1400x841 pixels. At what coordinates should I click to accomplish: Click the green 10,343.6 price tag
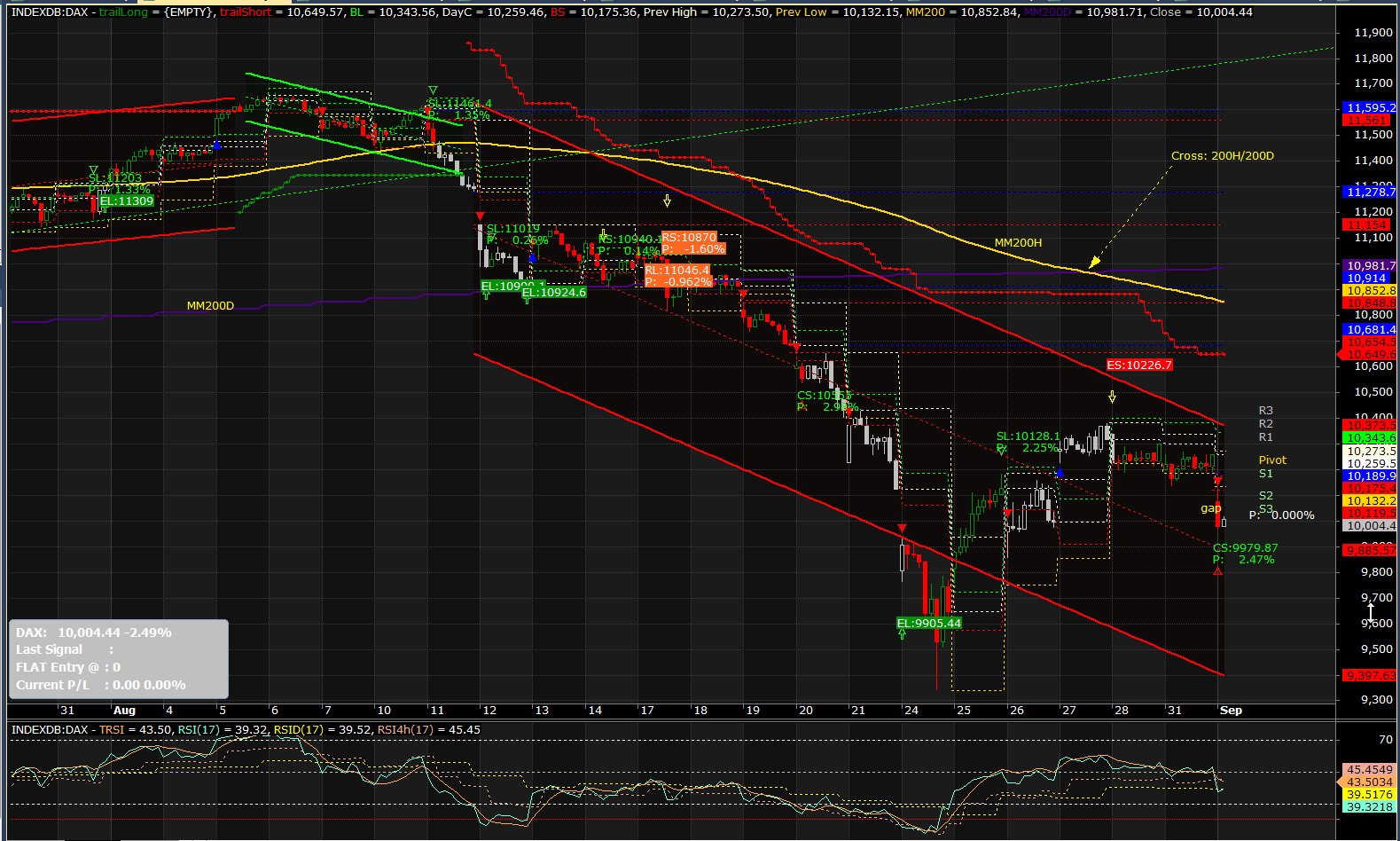coord(1369,438)
